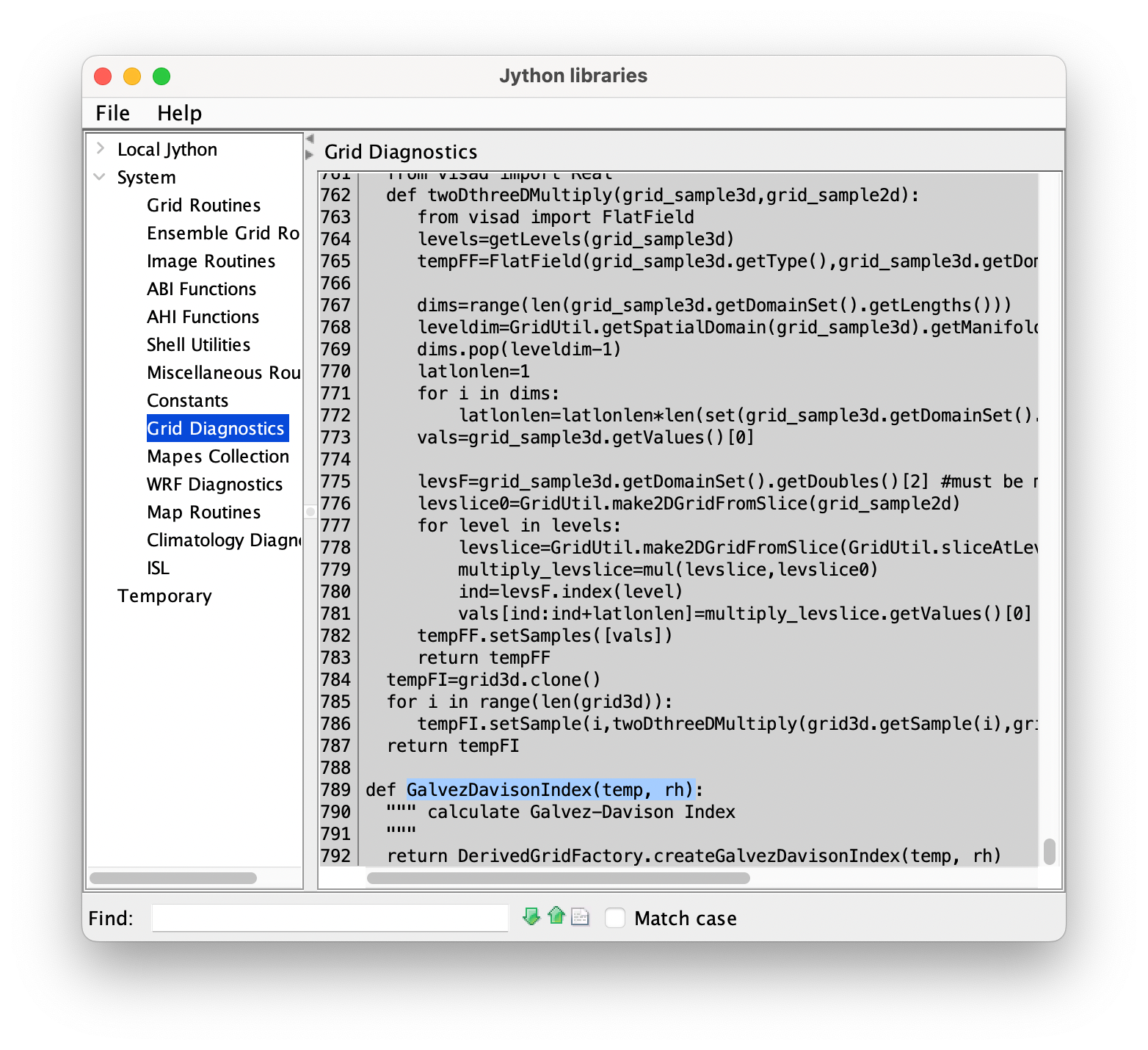
Task: Open the ABI Functions library
Action: (x=201, y=289)
